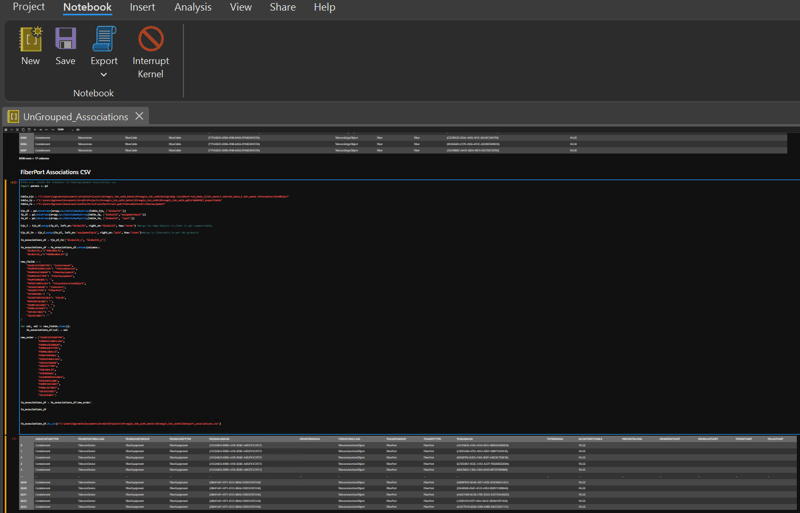Screen dimensions: 800x513
Task: Click the FiberPort Associations CSV heading cell
Action: pos(55,171)
